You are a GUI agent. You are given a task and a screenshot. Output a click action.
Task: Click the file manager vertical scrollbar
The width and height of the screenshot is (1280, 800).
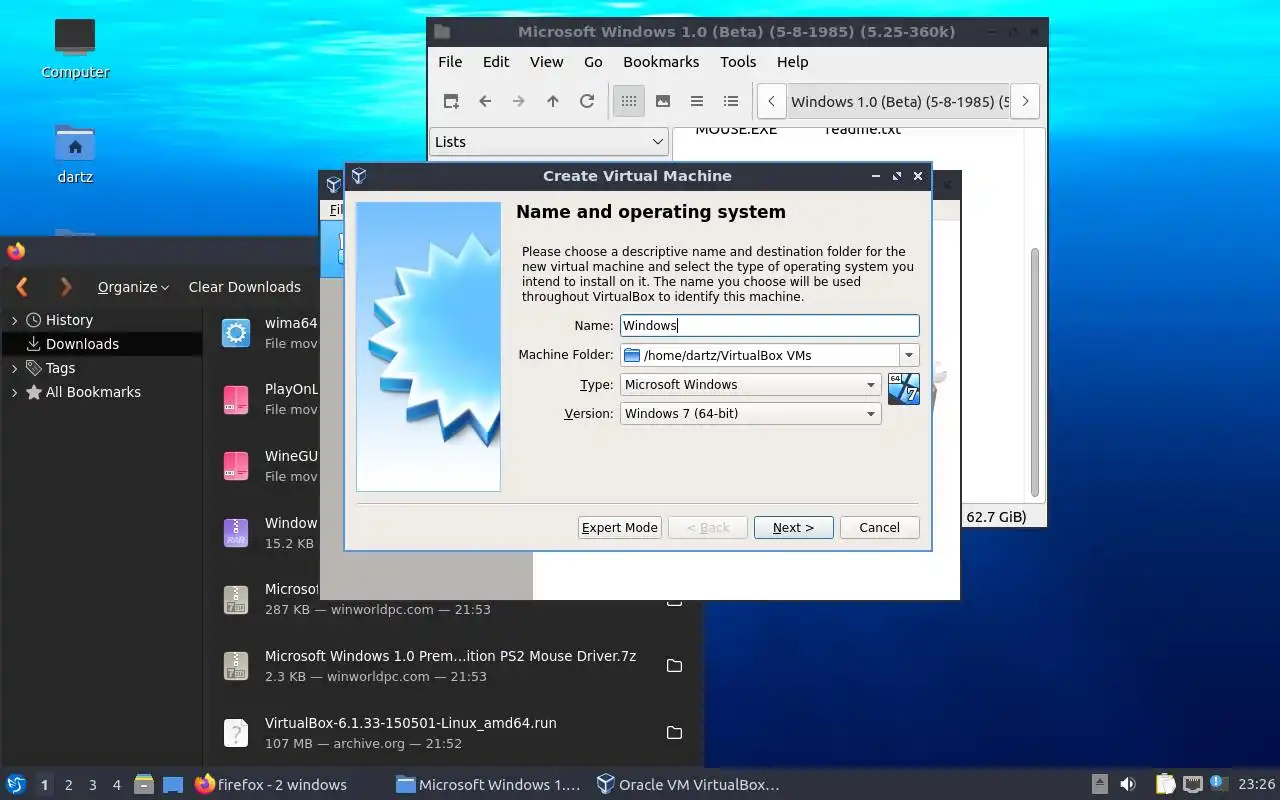(1035, 372)
